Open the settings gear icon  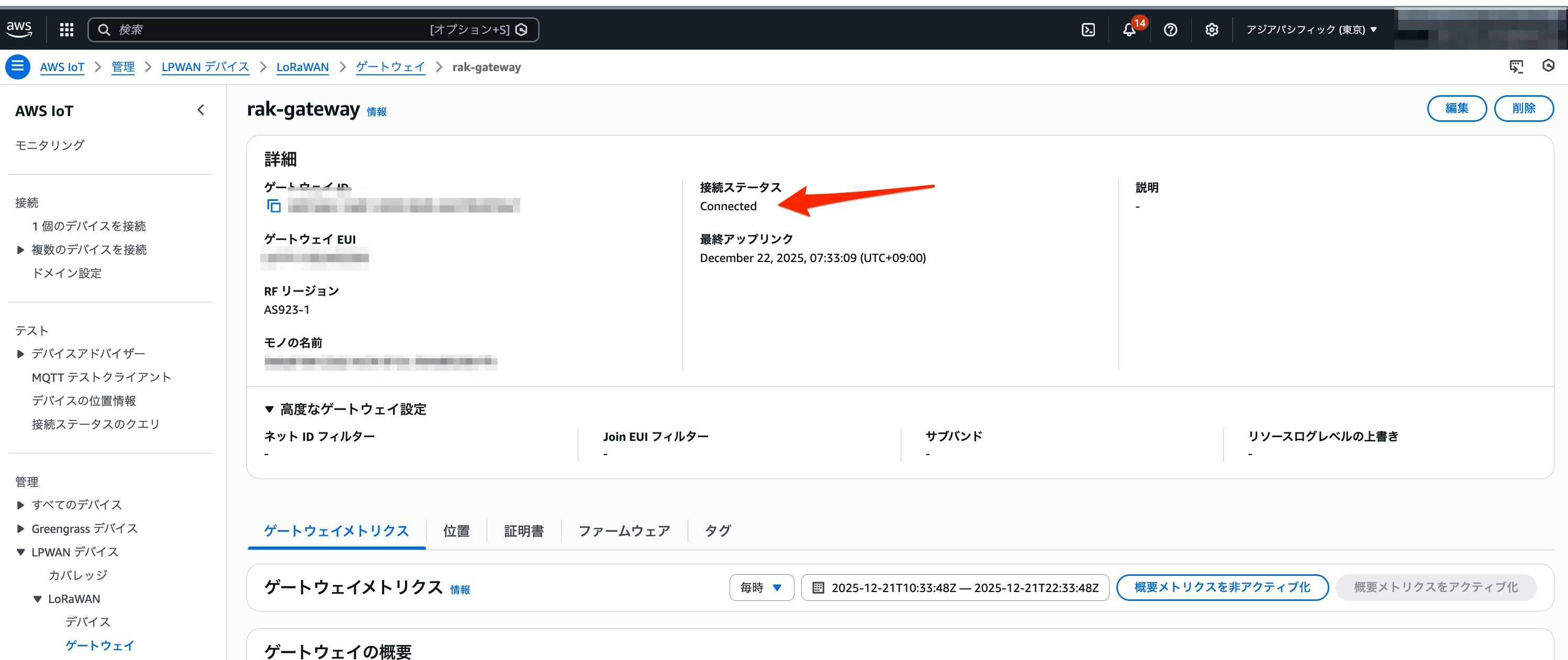1211,30
